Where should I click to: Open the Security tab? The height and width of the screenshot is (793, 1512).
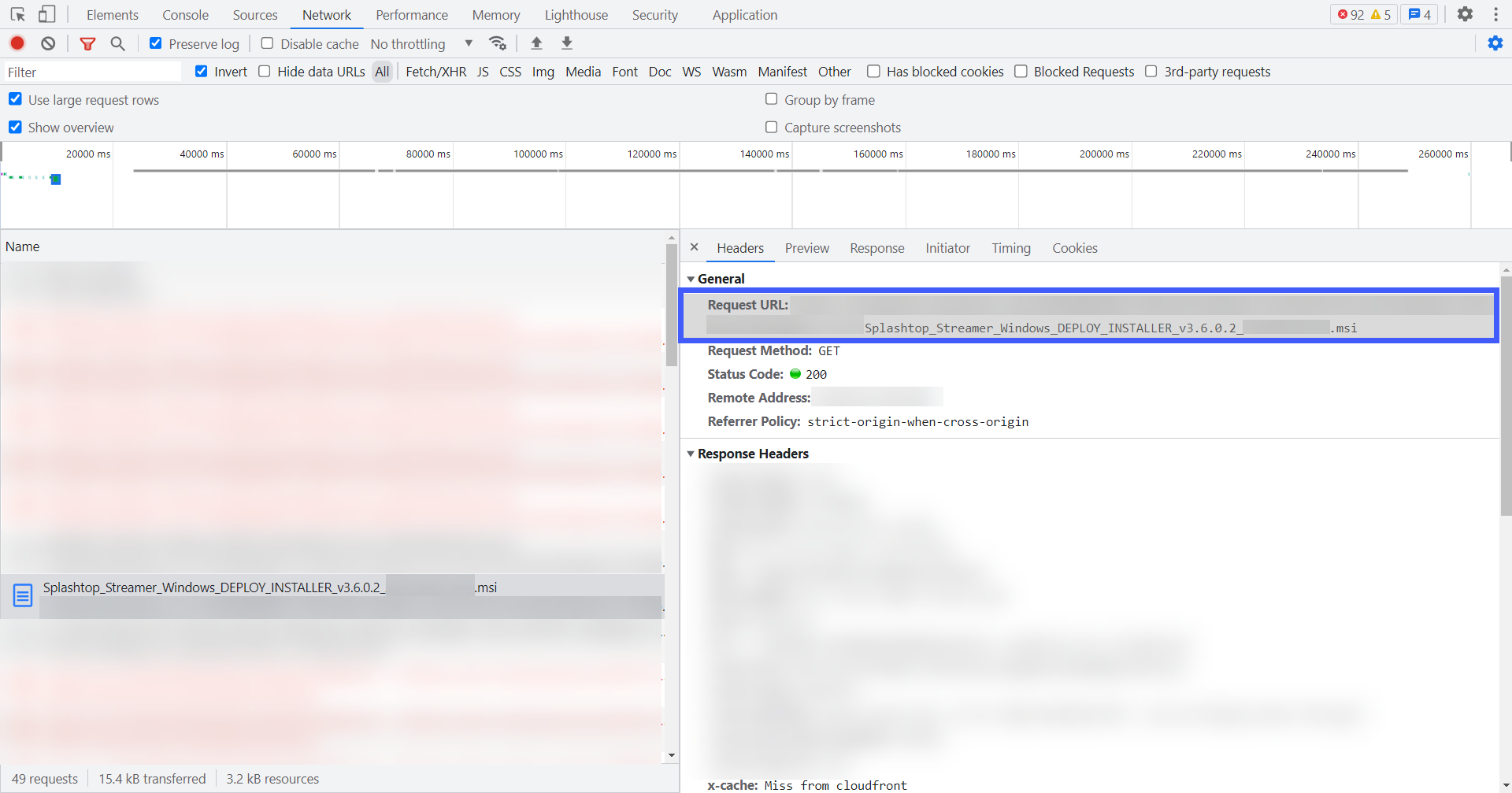[655, 14]
